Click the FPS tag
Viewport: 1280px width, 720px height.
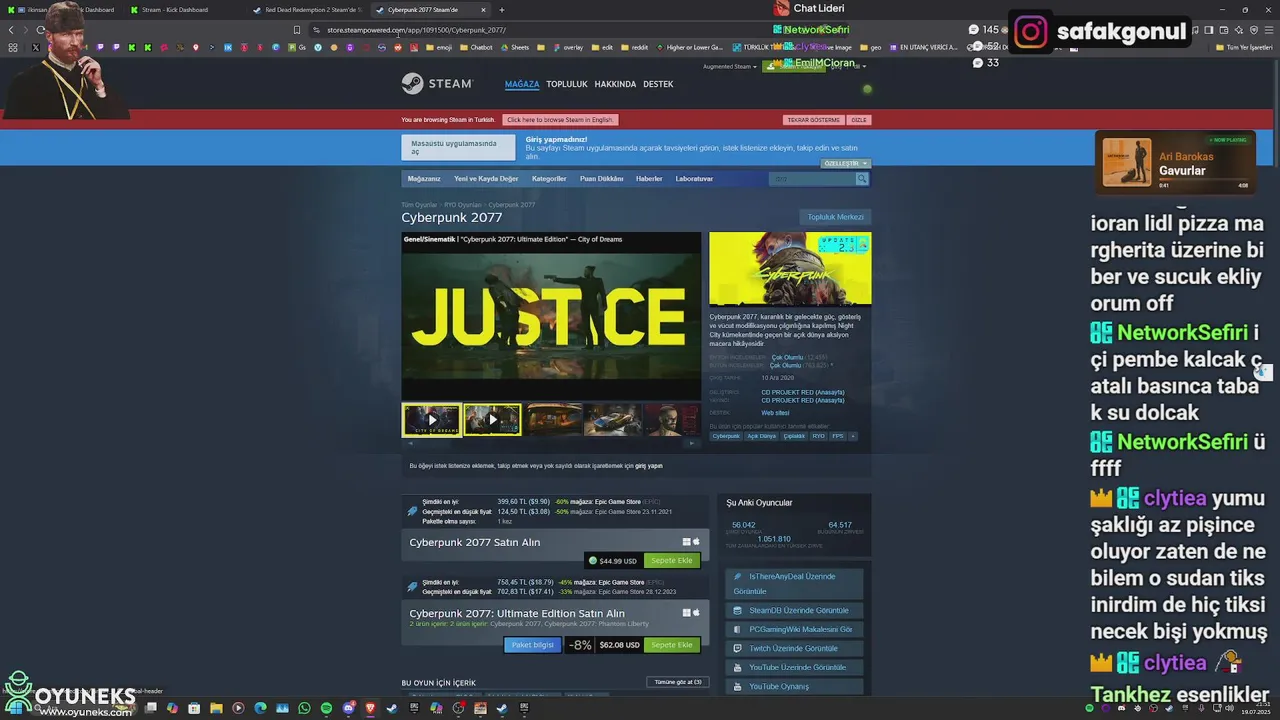point(838,436)
